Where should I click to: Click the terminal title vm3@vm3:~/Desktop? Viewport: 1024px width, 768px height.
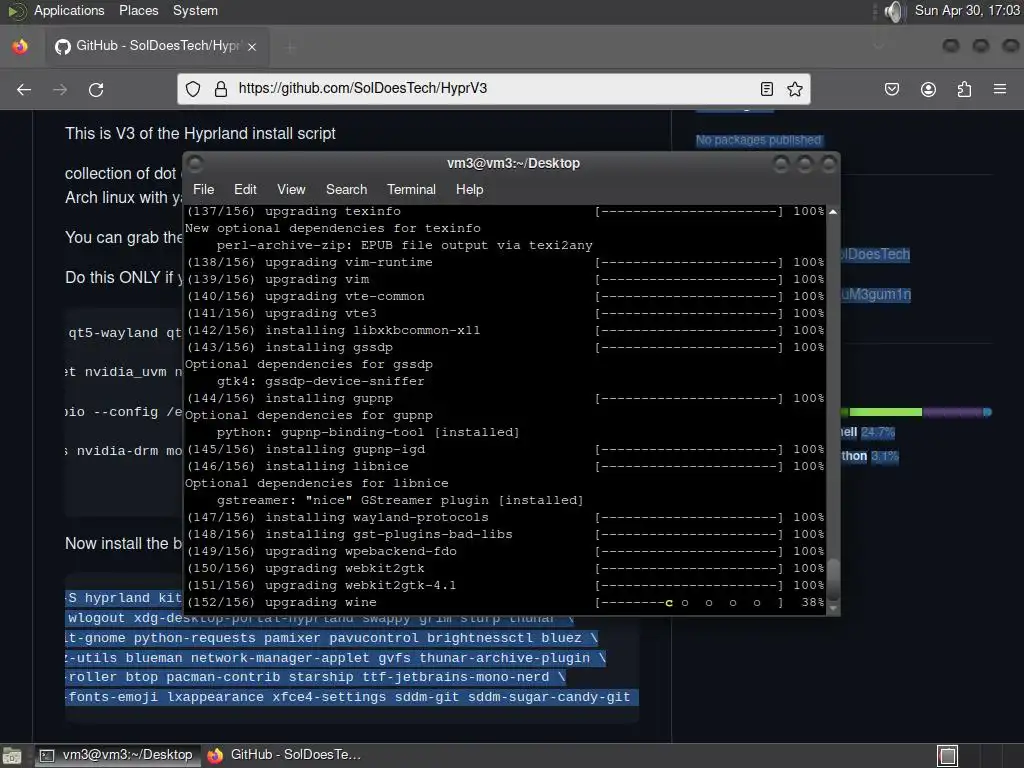point(513,163)
